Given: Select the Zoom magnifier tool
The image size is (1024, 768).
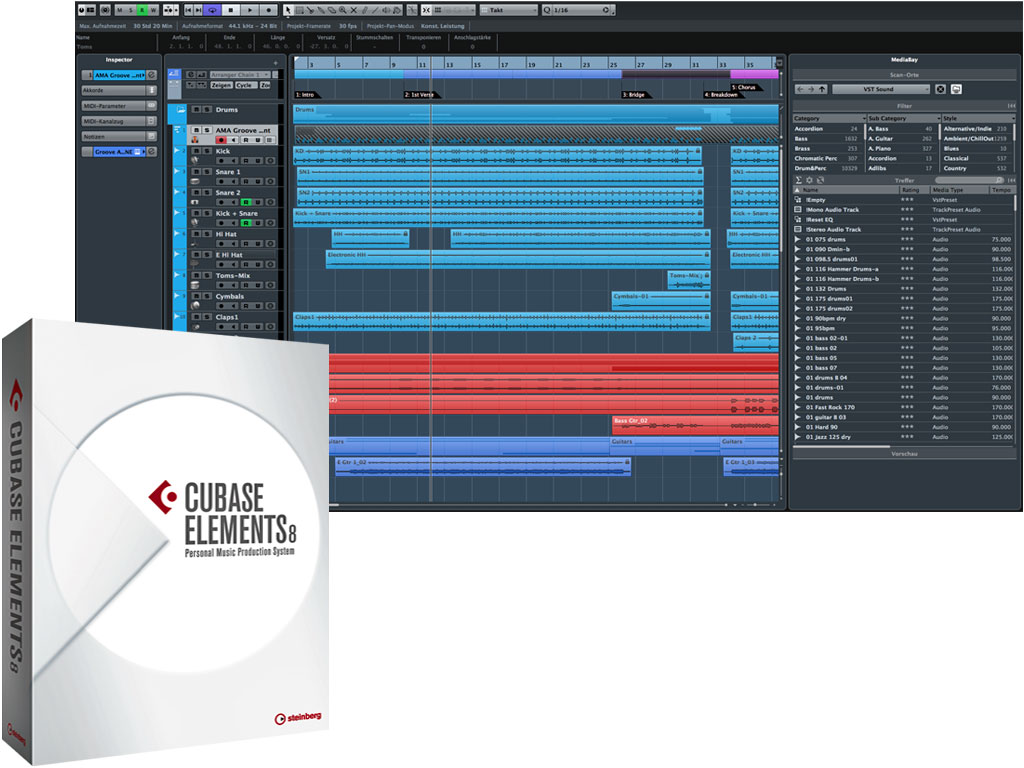Looking at the screenshot, I should coord(342,9).
